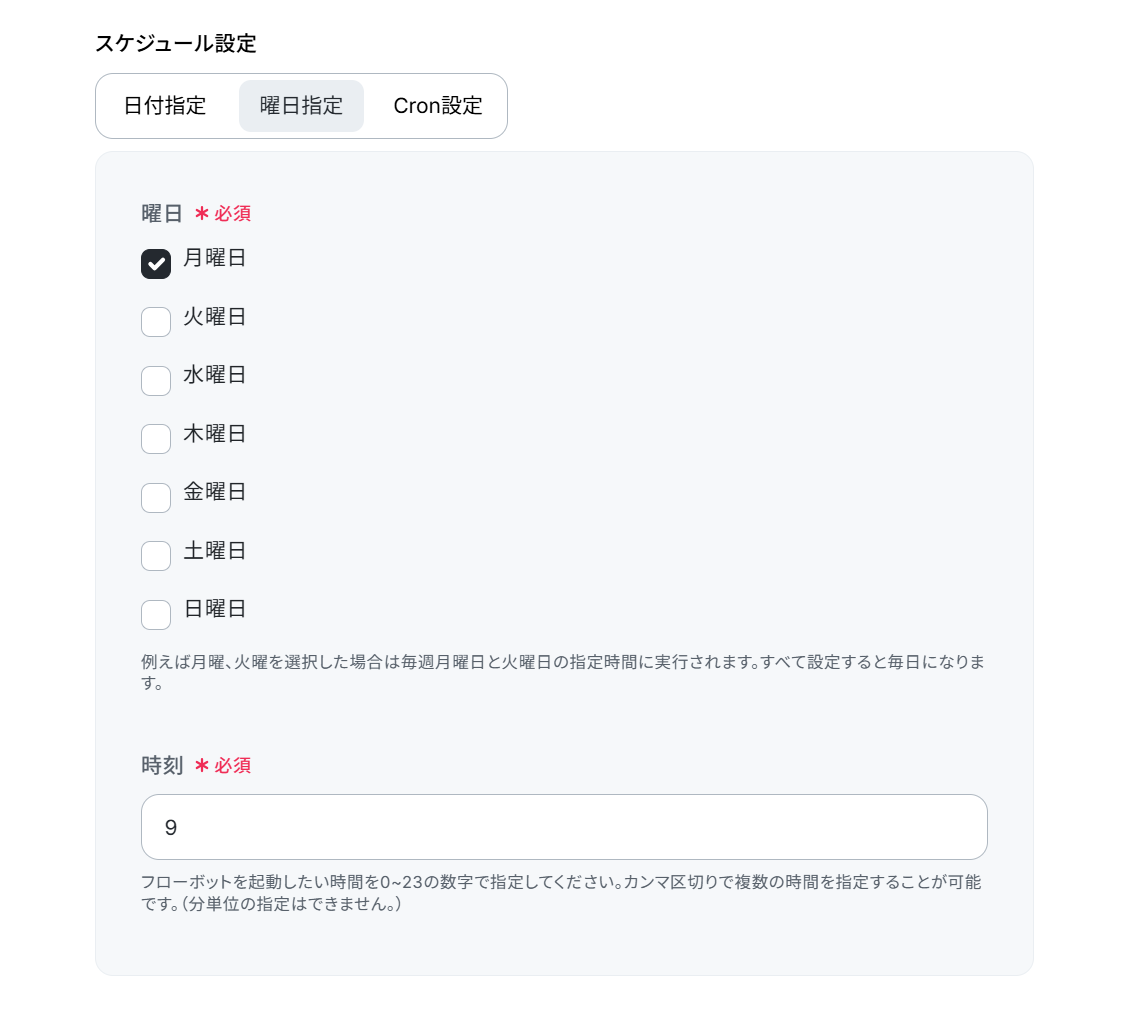Screen dimensions: 1129x1029
Task: Check the 水曜日 checkbox
Action: point(156,380)
